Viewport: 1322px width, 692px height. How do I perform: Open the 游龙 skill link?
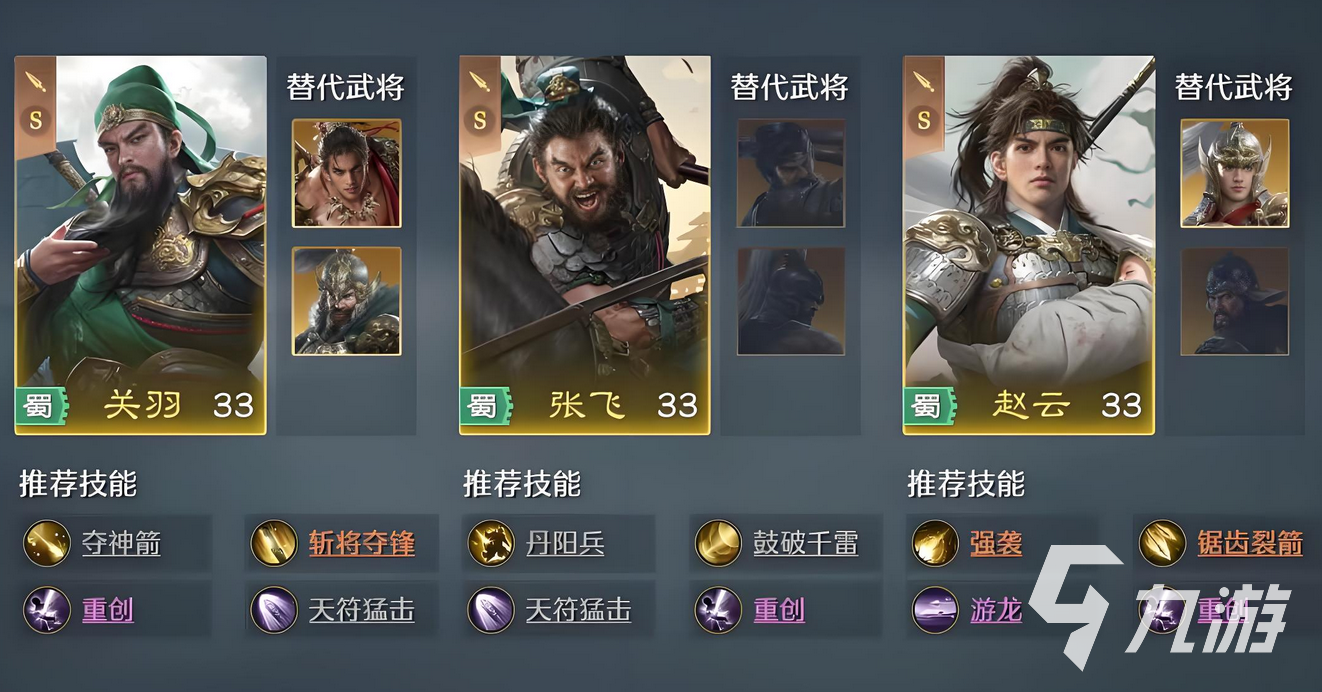click(x=996, y=610)
